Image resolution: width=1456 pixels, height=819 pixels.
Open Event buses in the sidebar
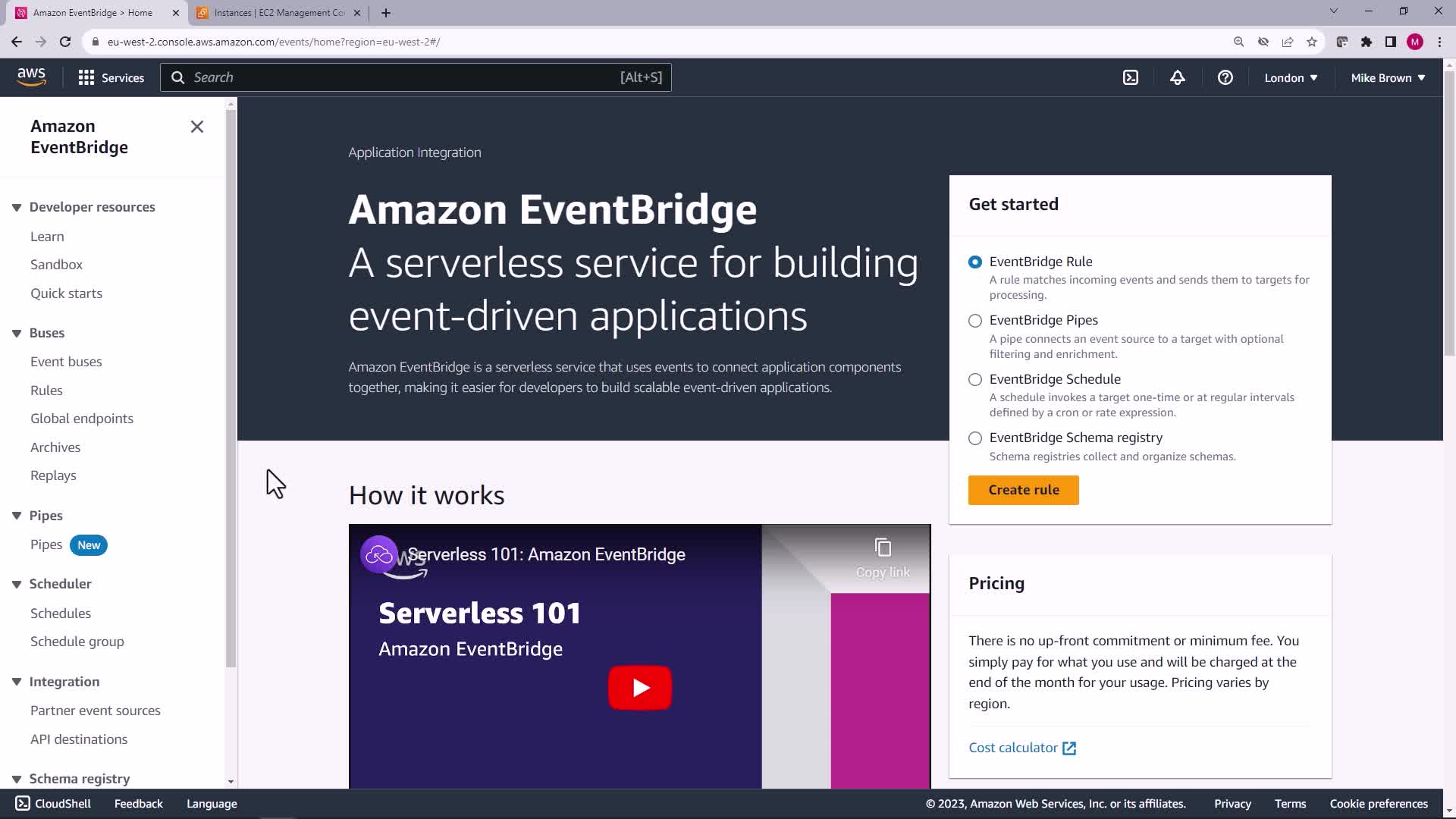pos(66,362)
